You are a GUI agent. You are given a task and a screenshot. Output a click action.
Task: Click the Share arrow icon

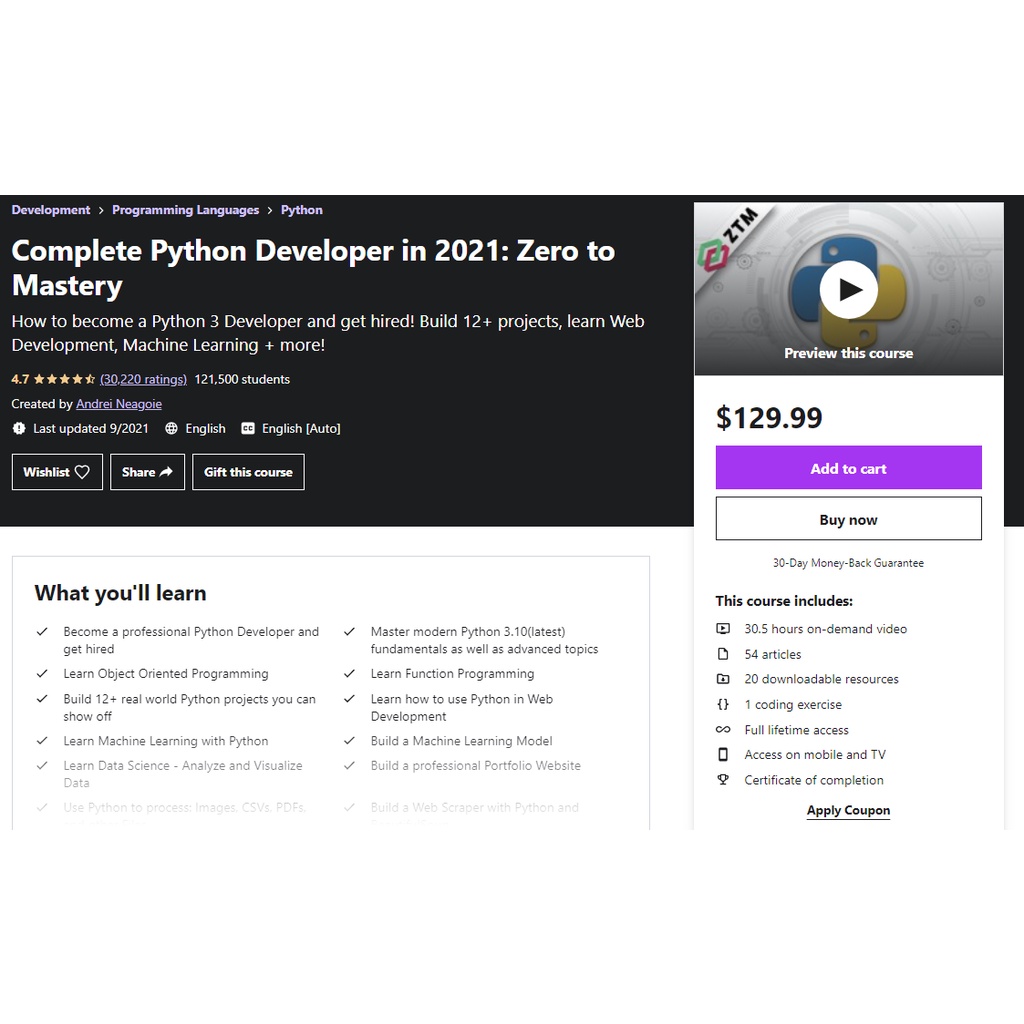pos(166,472)
